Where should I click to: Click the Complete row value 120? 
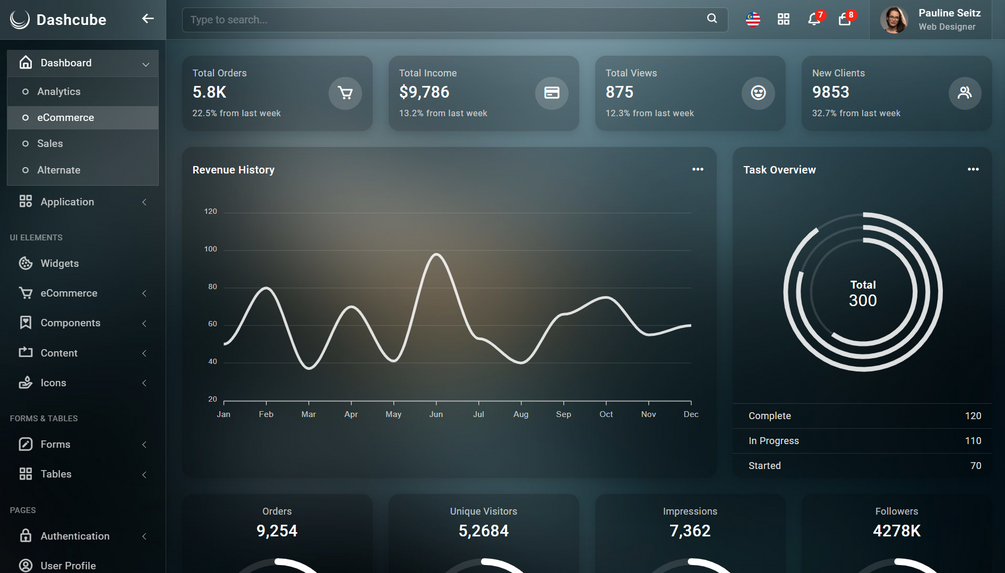tap(973, 415)
